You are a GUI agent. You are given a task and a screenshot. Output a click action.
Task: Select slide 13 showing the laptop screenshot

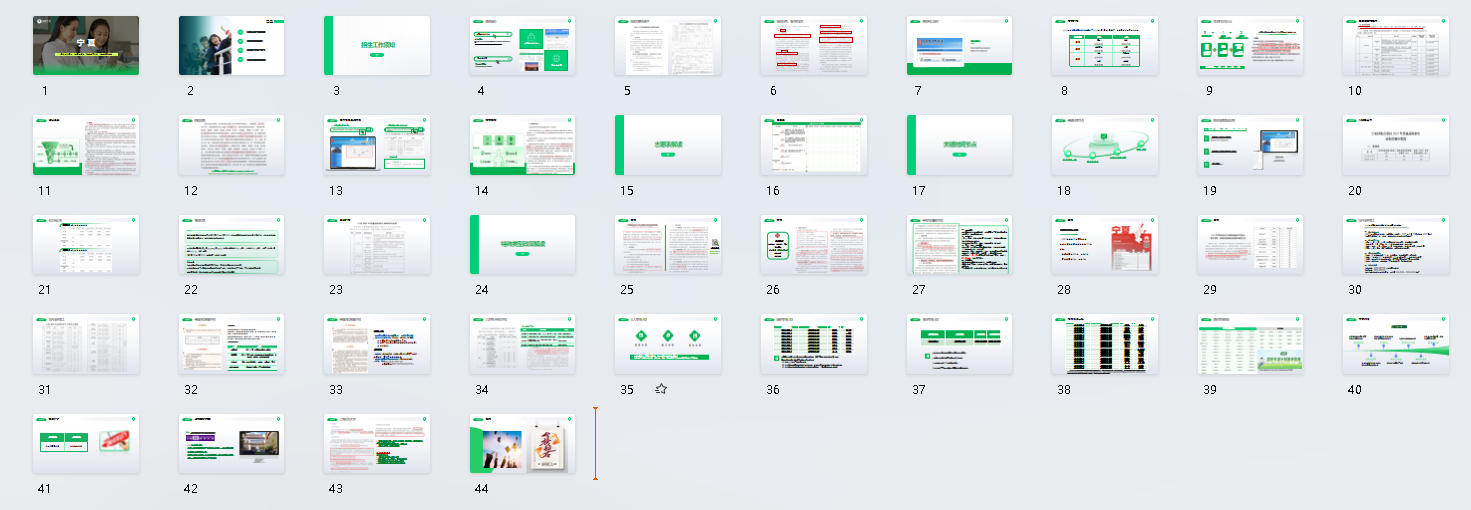(x=377, y=145)
